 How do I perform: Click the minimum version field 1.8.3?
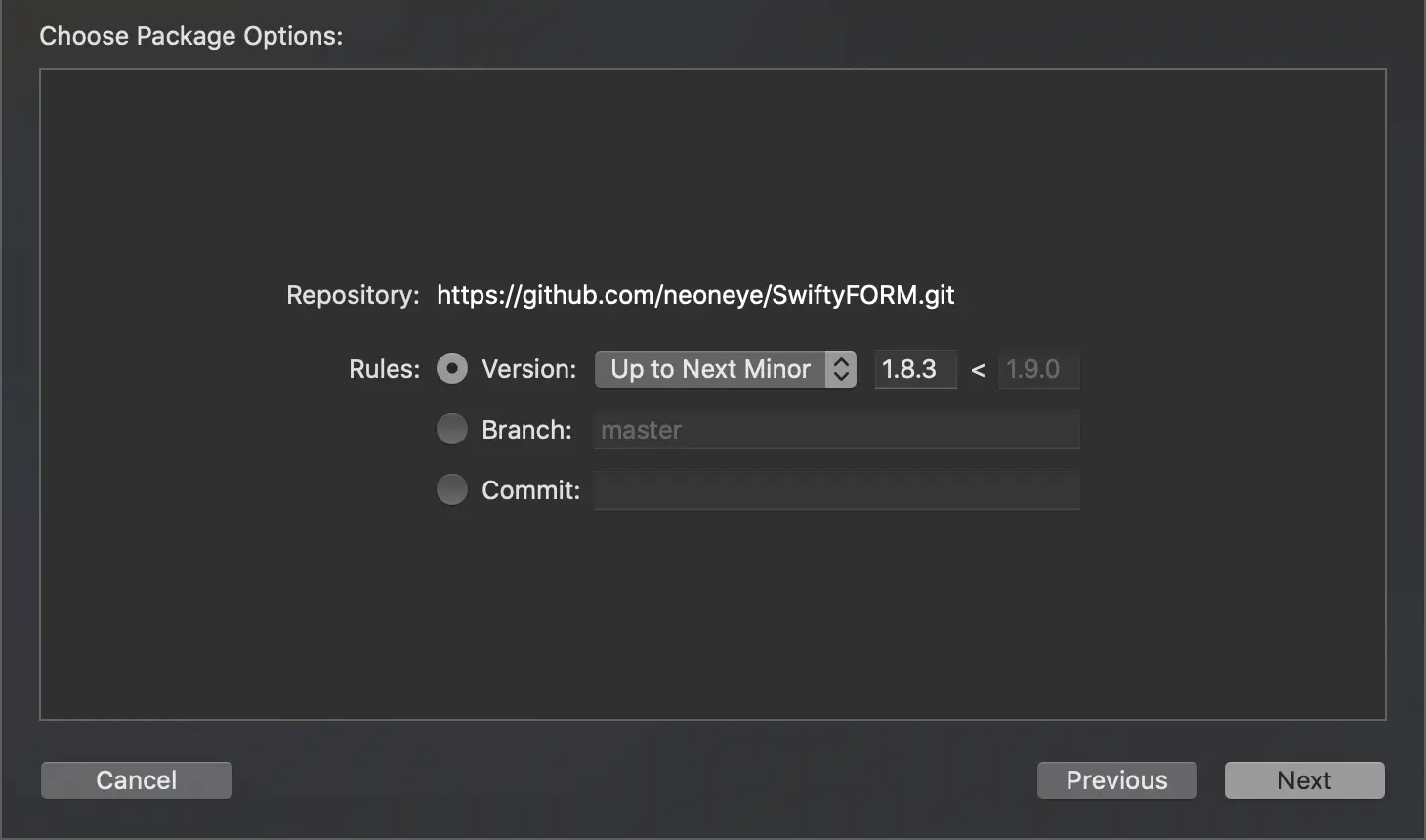coord(915,369)
